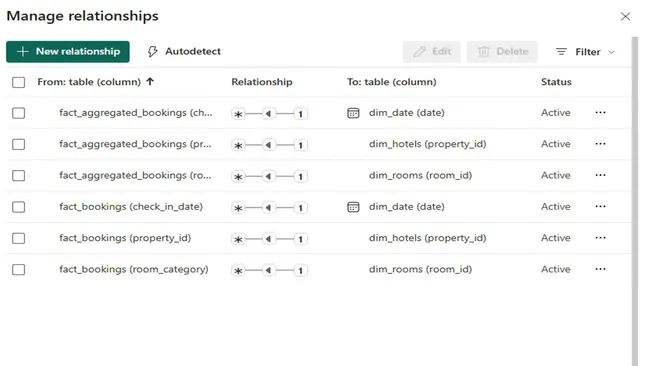Click the trash icon on Delete

tap(484, 52)
